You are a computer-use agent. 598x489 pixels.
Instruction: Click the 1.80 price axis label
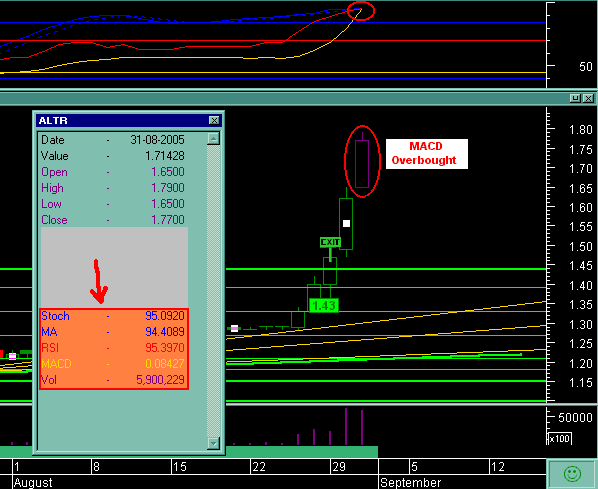point(580,130)
